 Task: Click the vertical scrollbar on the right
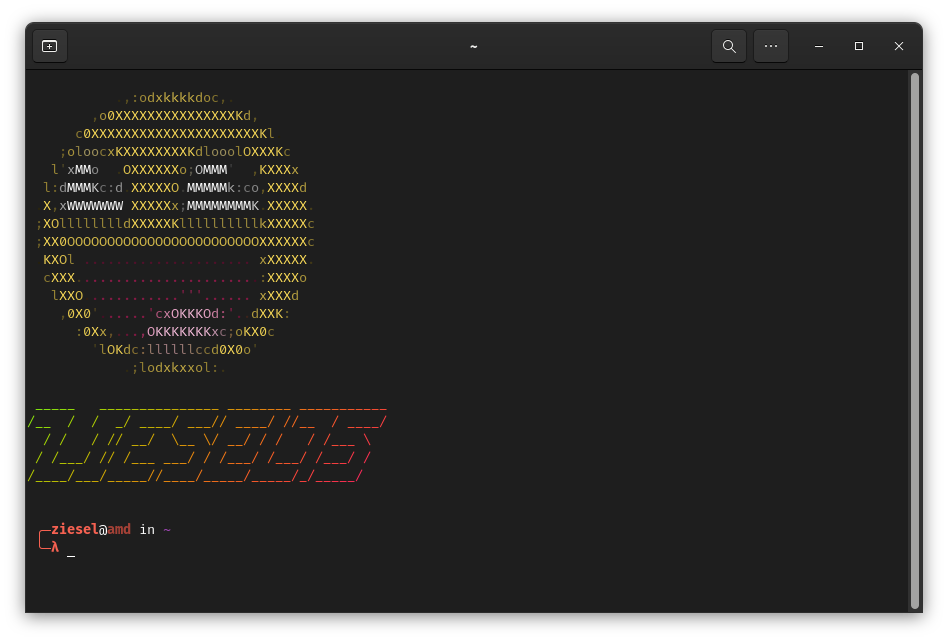point(914,340)
